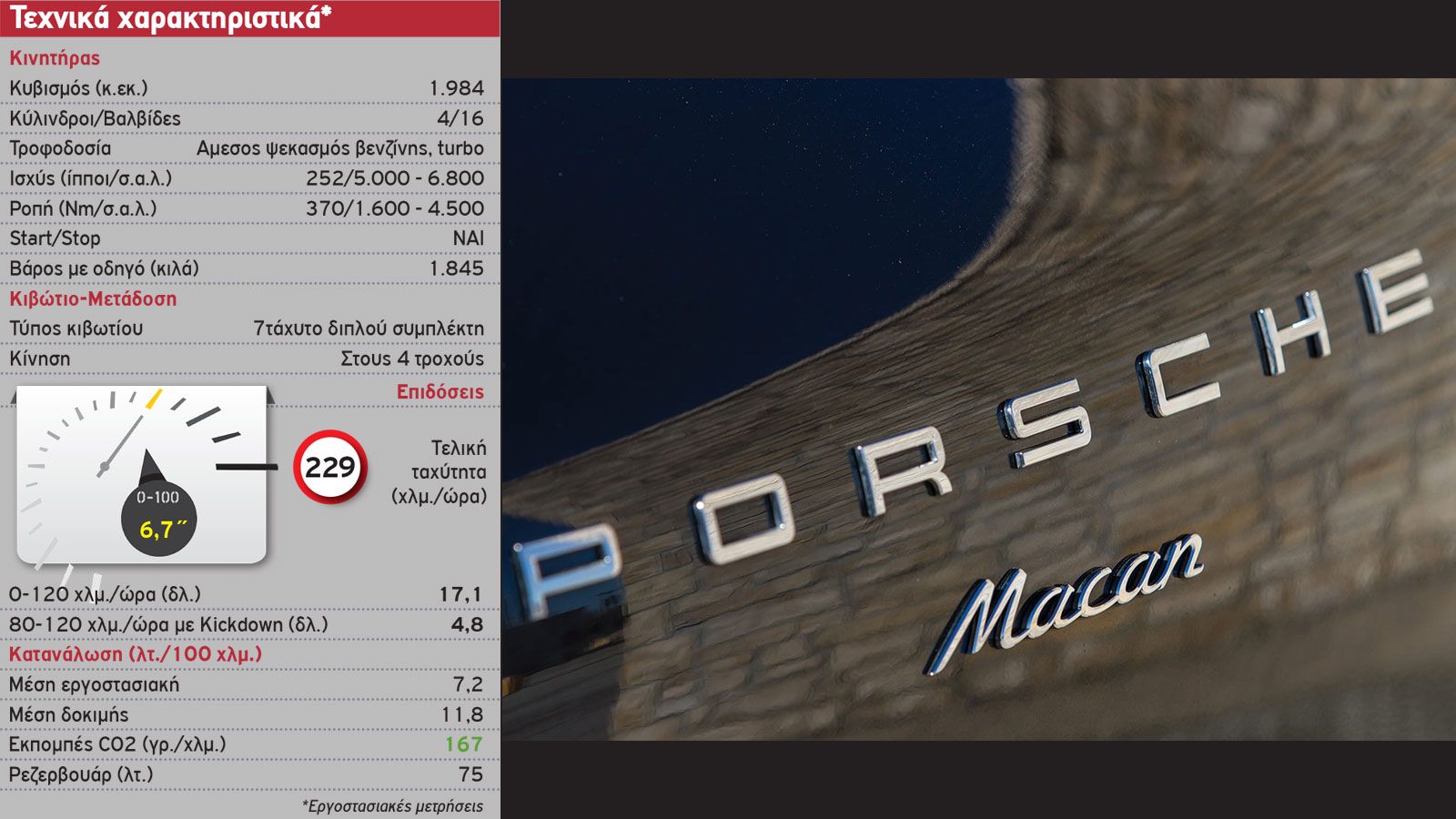Click the 'Ρεζερβουάρ (λτ.)' label
1456x819 pixels.
coord(81,774)
